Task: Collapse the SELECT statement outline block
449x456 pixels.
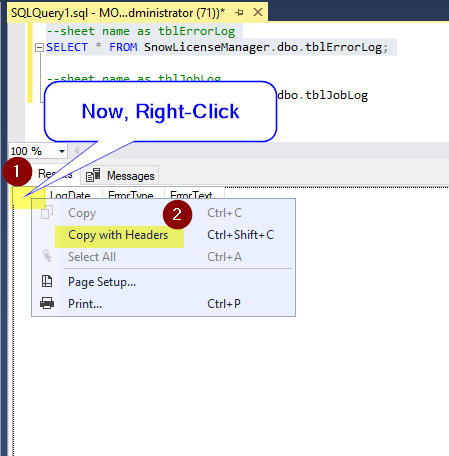Action: [39, 48]
